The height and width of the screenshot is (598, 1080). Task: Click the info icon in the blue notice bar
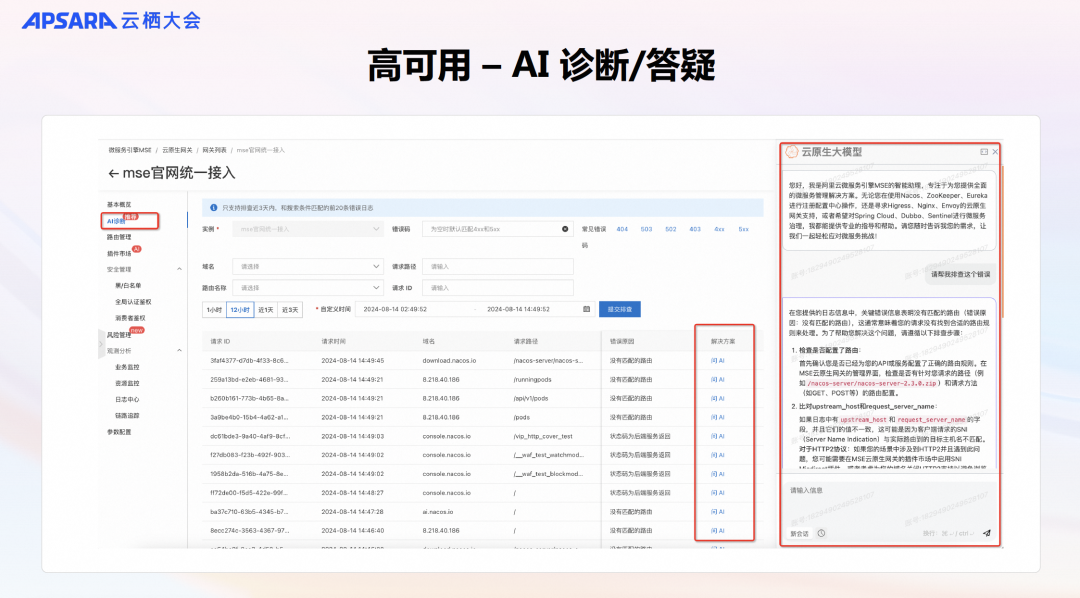coord(214,207)
